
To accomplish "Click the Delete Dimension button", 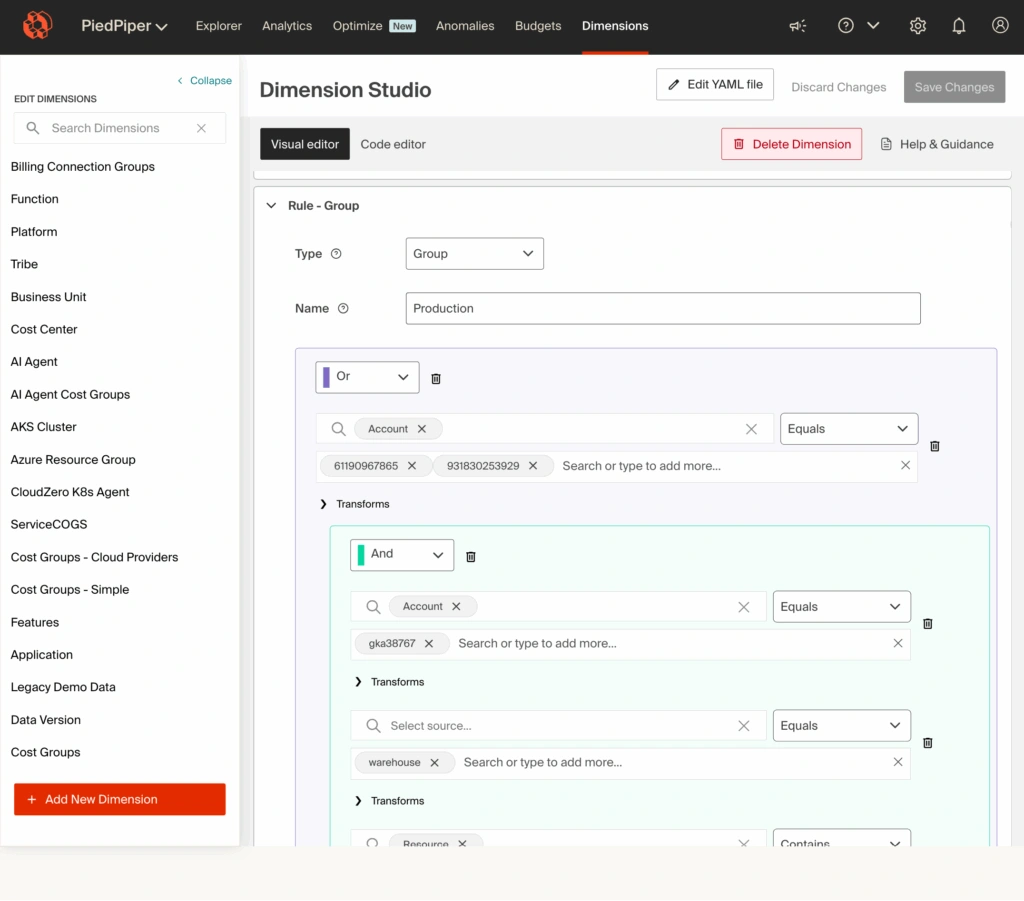I will (791, 144).
